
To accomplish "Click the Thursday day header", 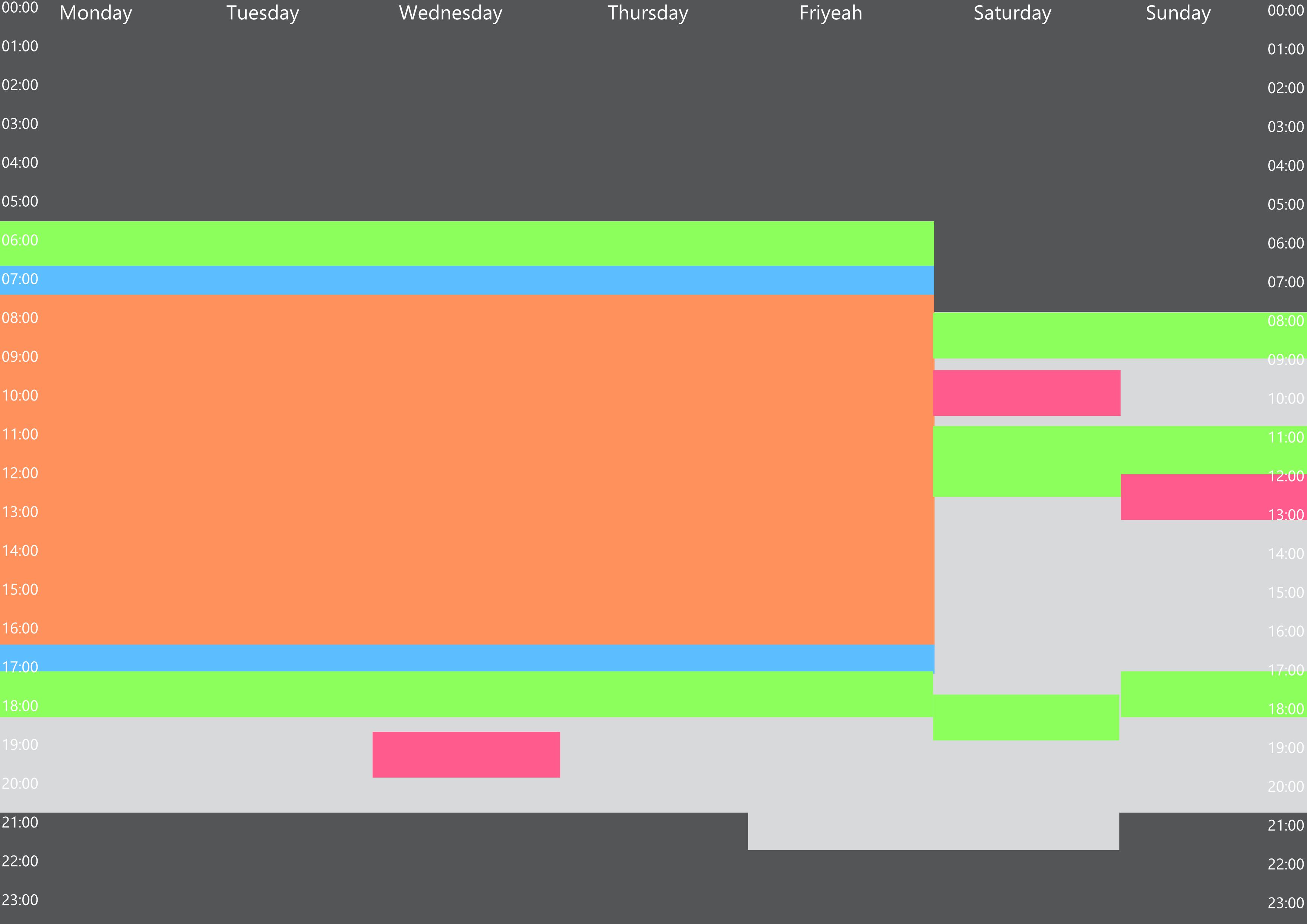I will tap(648, 13).
